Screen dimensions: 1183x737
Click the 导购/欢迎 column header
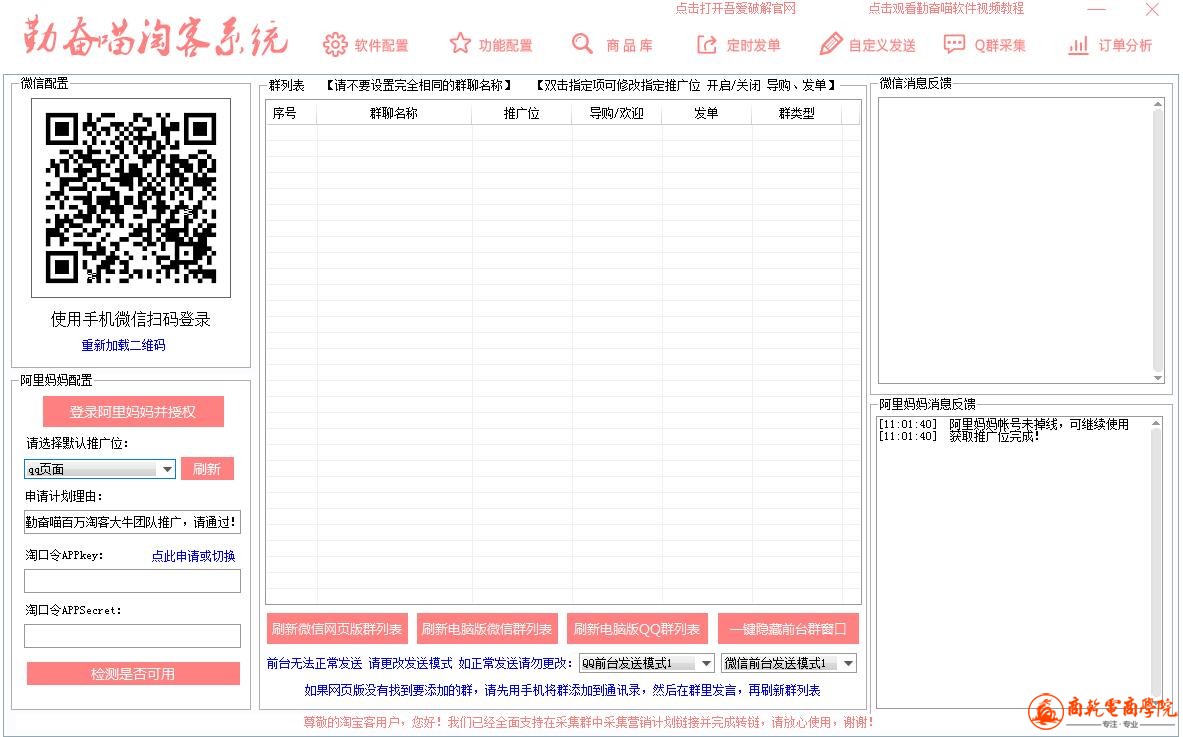[616, 113]
